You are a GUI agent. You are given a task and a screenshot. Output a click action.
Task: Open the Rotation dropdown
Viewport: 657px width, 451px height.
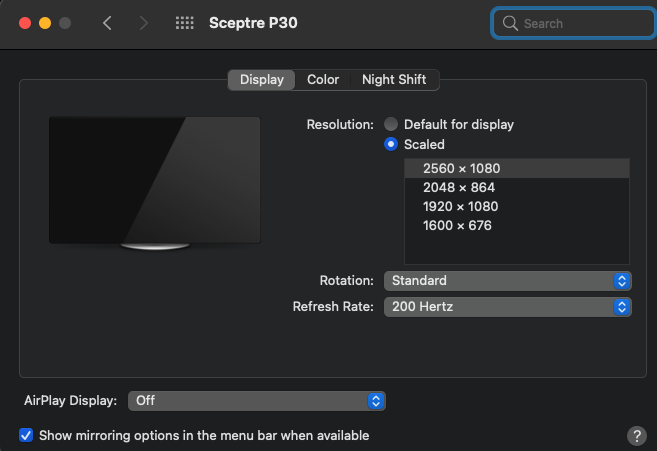click(x=508, y=281)
